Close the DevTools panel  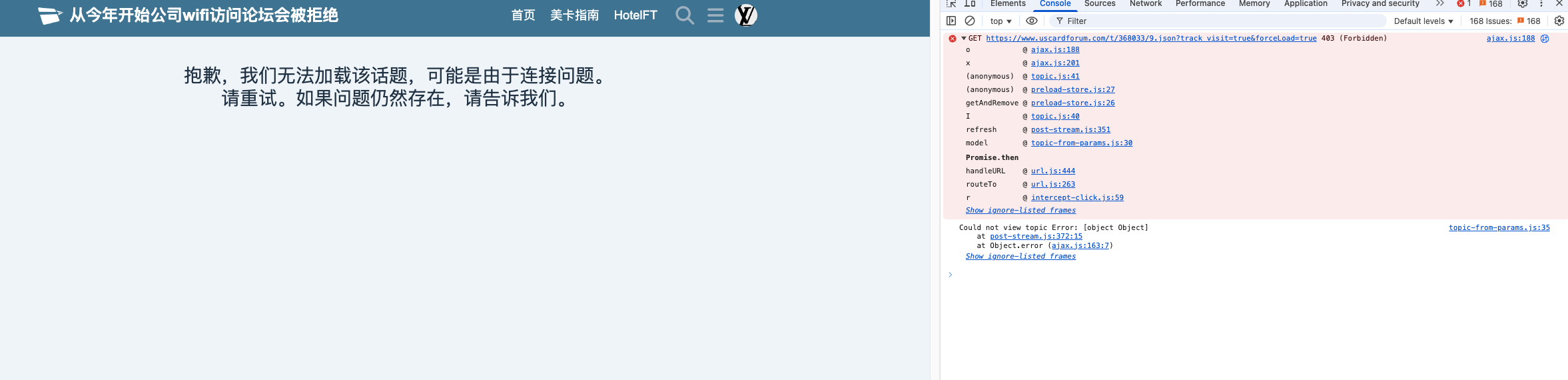(1559, 3)
